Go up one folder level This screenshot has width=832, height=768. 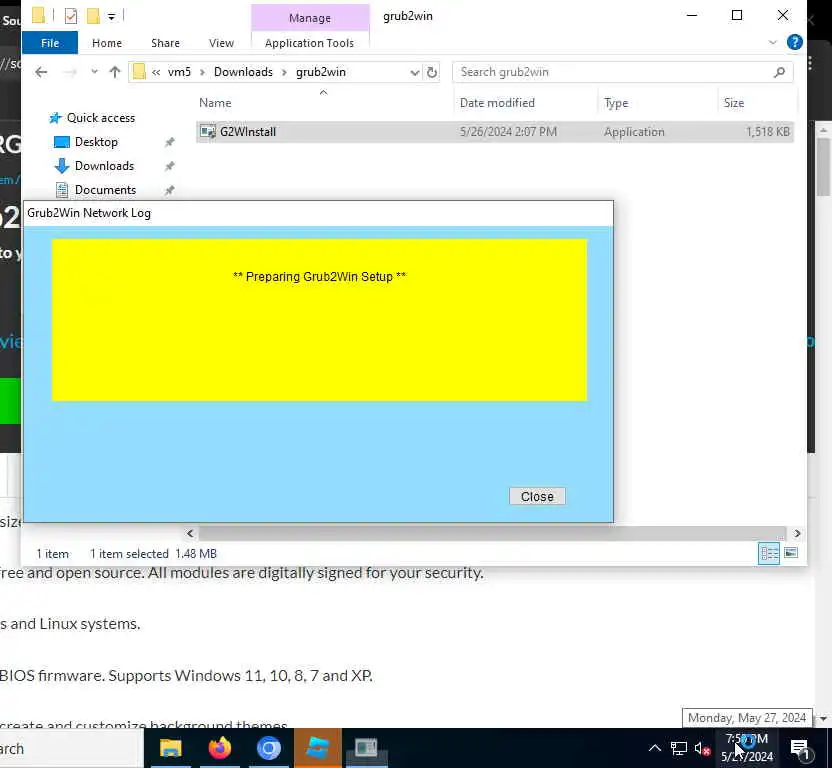[x=115, y=72]
